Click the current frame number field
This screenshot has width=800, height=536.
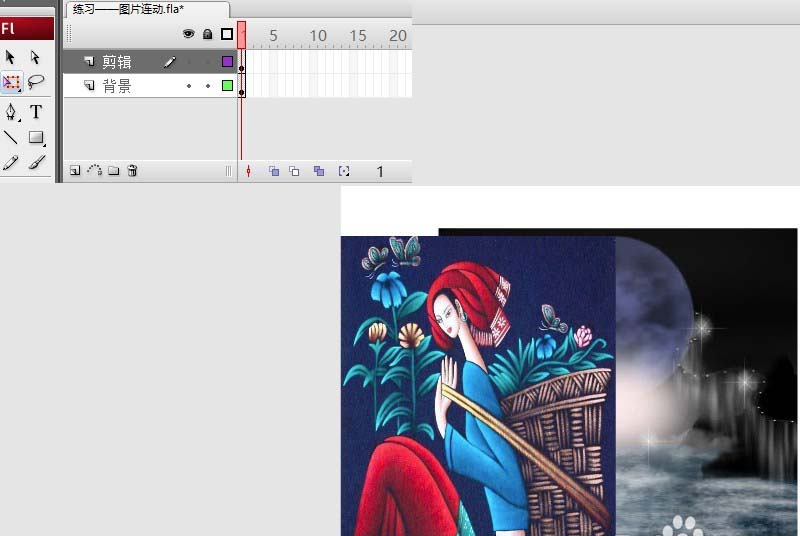[380, 172]
